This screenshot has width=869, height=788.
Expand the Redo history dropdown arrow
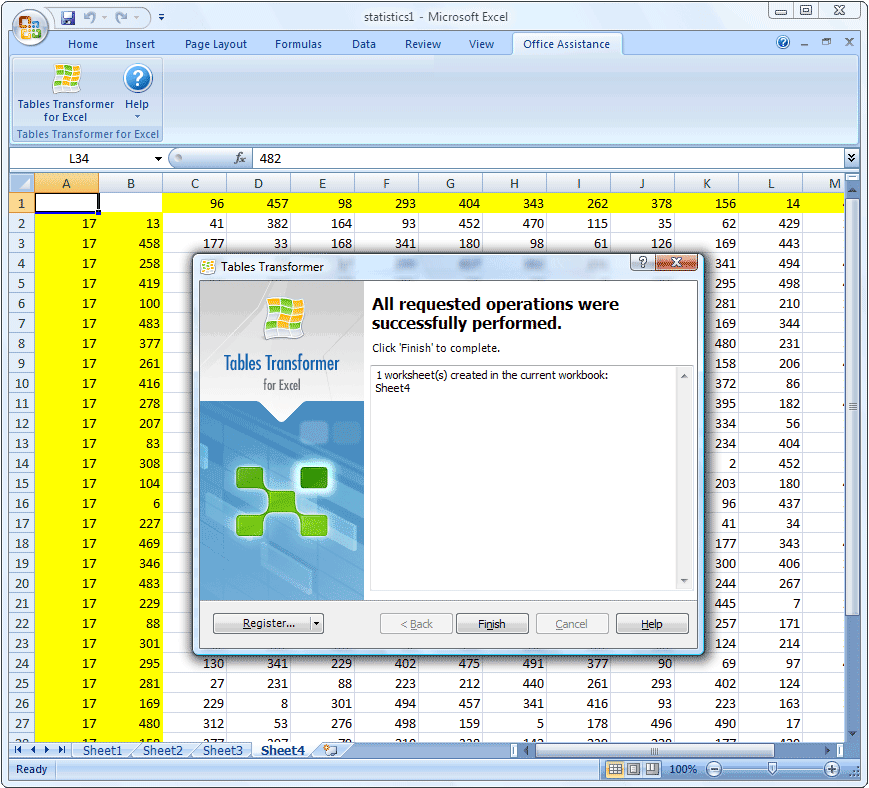136,18
